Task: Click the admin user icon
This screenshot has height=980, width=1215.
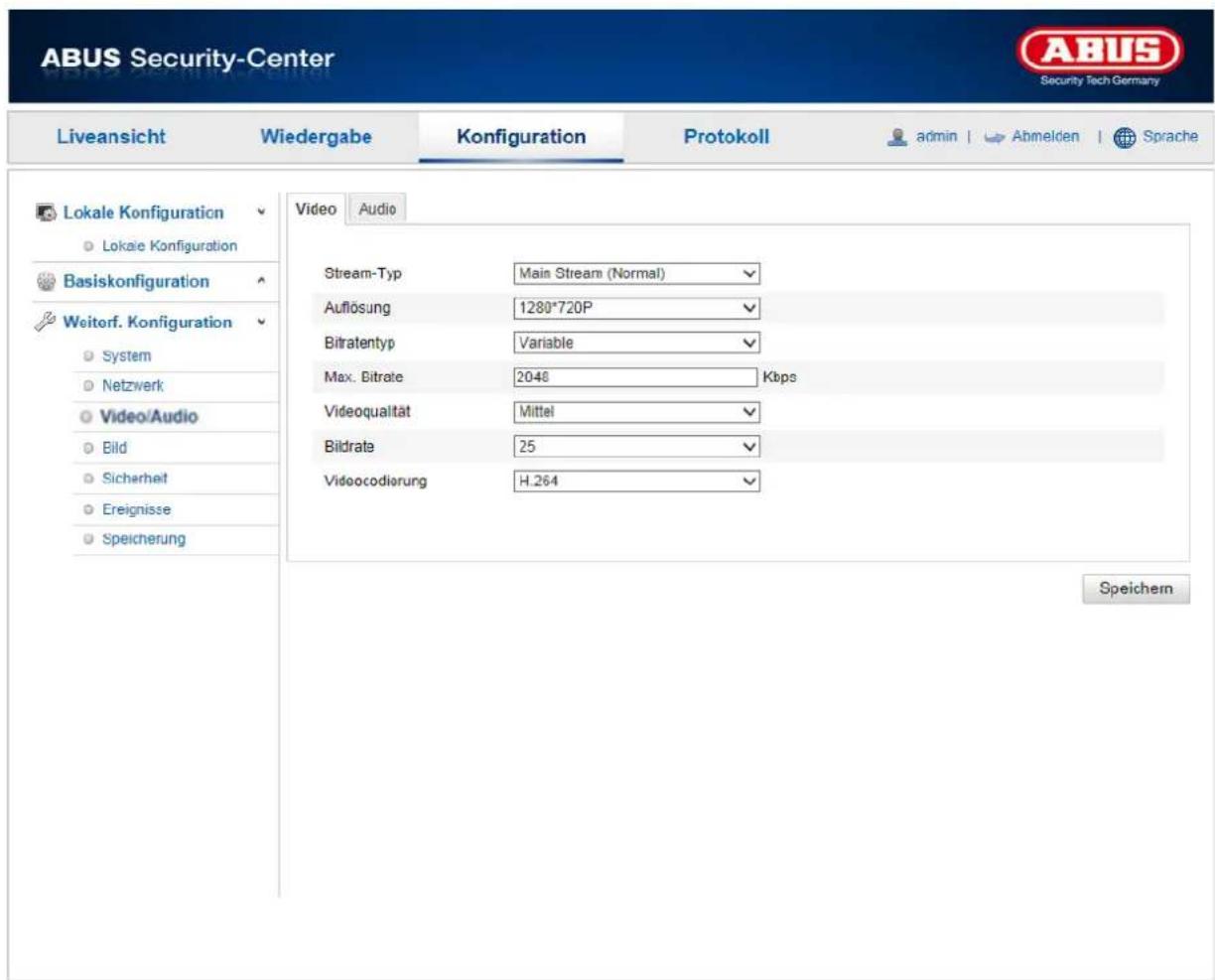Action: [x=896, y=137]
